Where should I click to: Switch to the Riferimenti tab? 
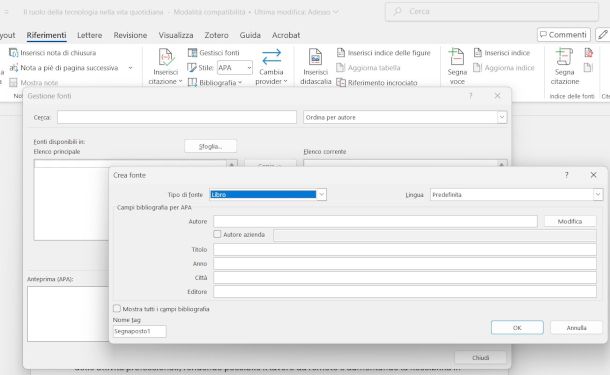point(46,35)
